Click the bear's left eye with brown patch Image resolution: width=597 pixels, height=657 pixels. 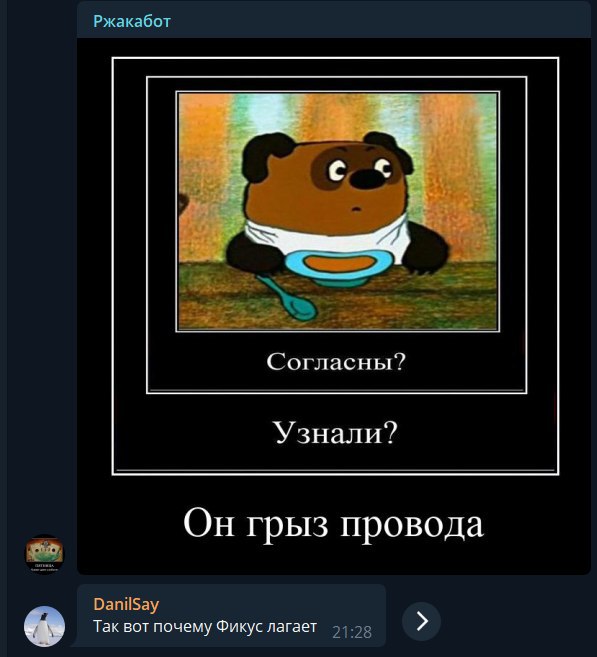pyautogui.click(x=335, y=171)
